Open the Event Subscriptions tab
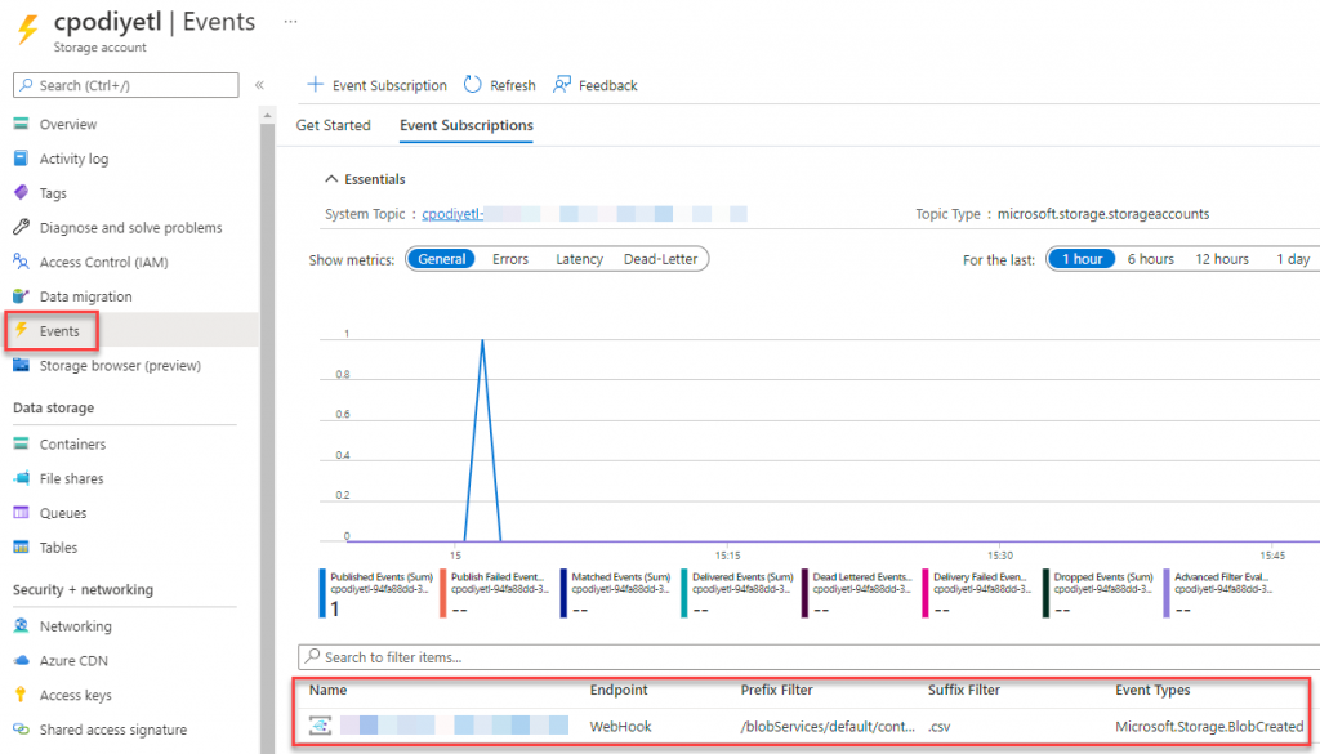 coord(465,125)
